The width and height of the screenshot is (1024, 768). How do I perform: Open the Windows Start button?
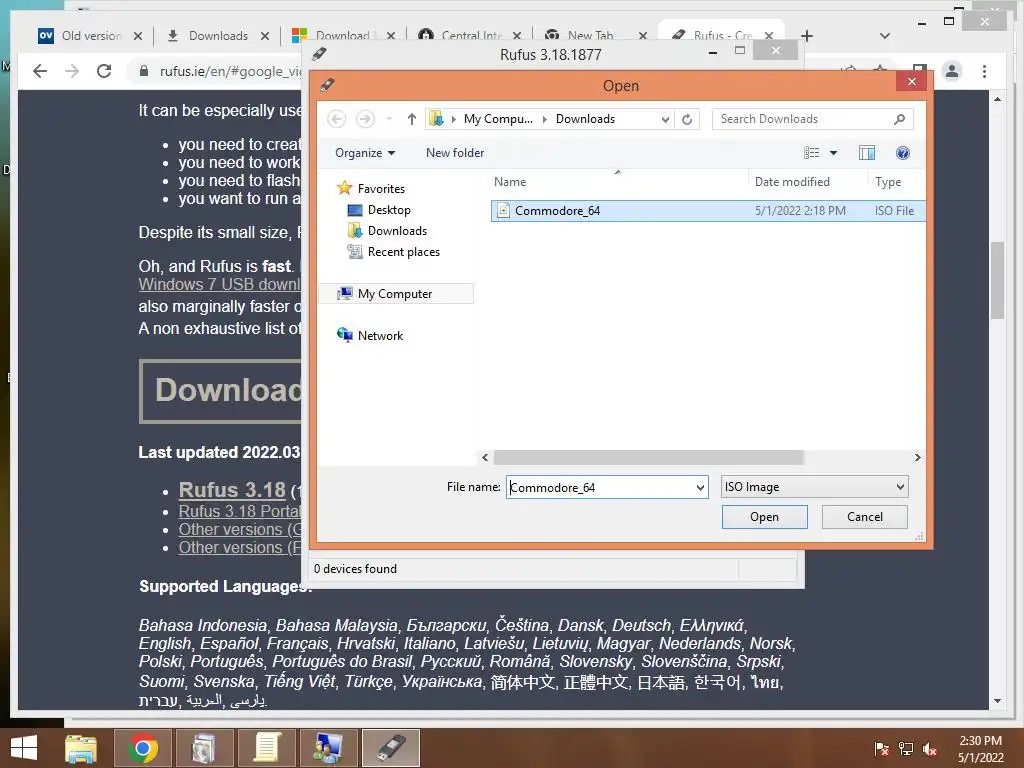(x=24, y=748)
